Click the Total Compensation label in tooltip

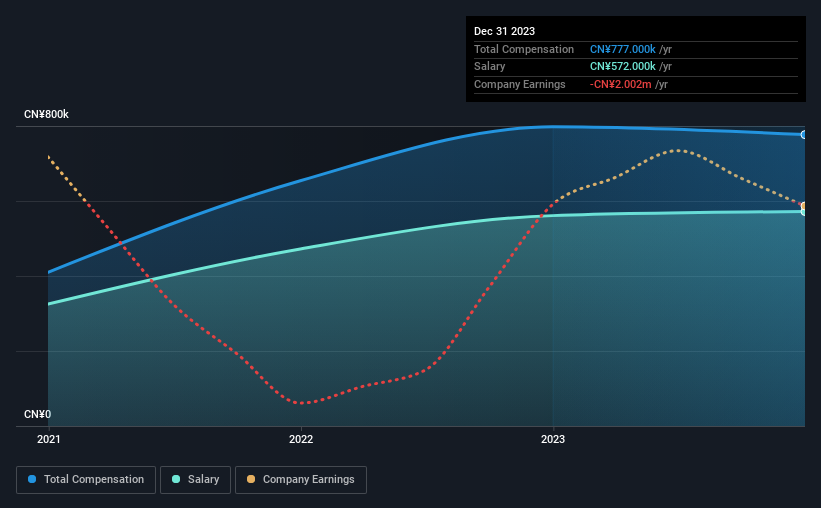pyautogui.click(x=524, y=49)
